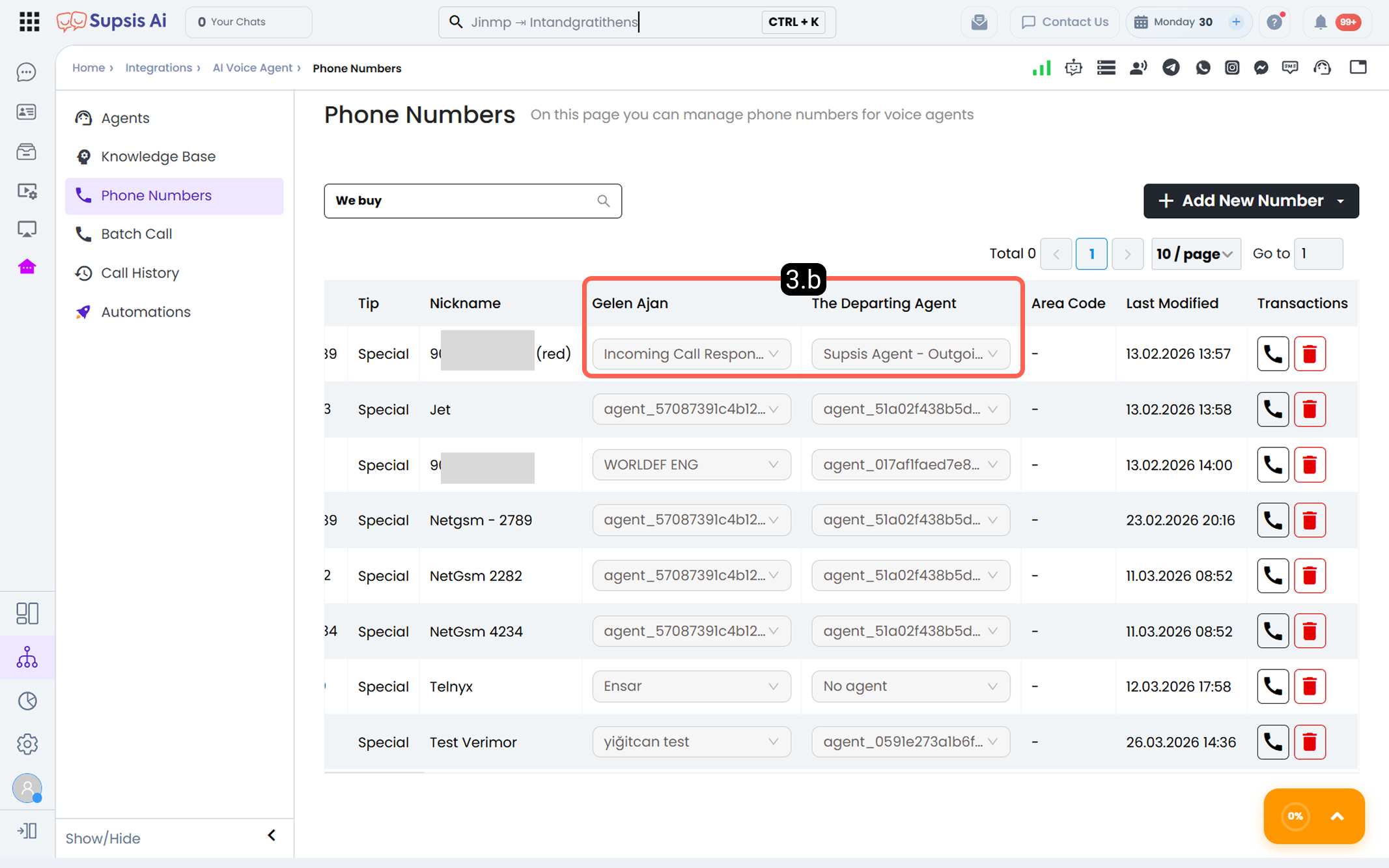Open Batch Call in the side menu
The image size is (1389, 868).
point(175,234)
